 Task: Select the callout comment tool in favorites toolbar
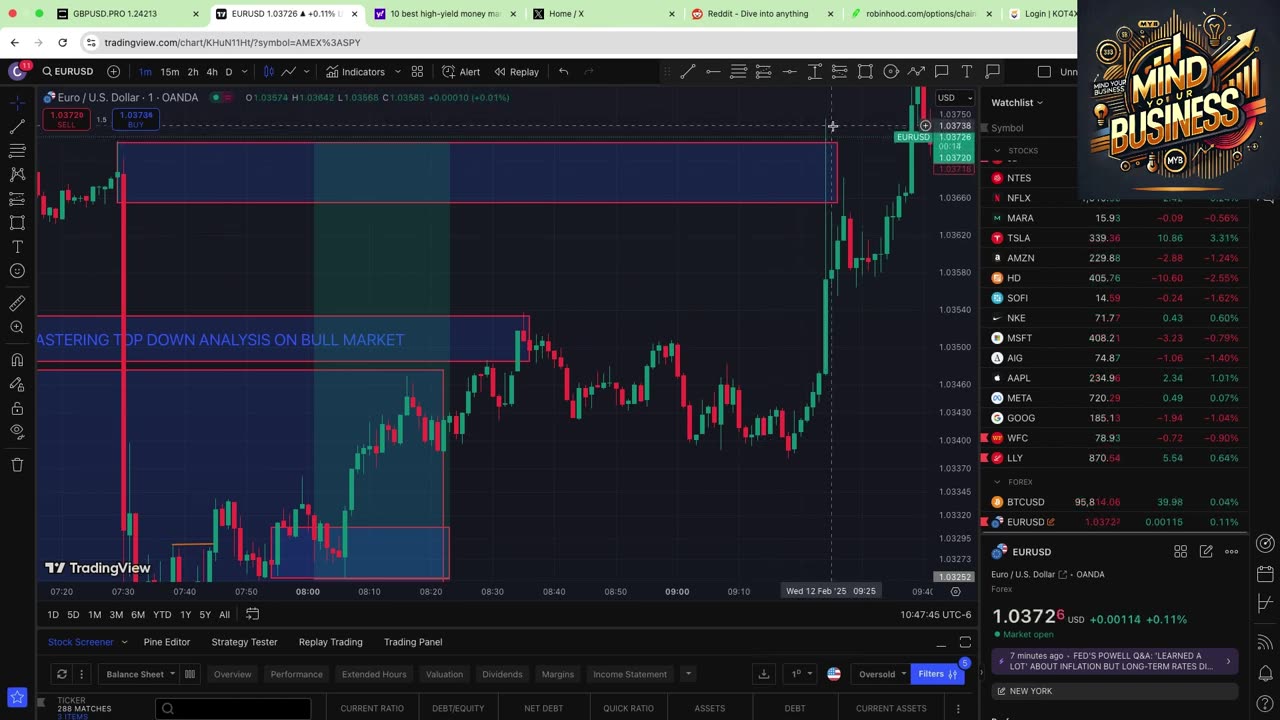point(941,72)
